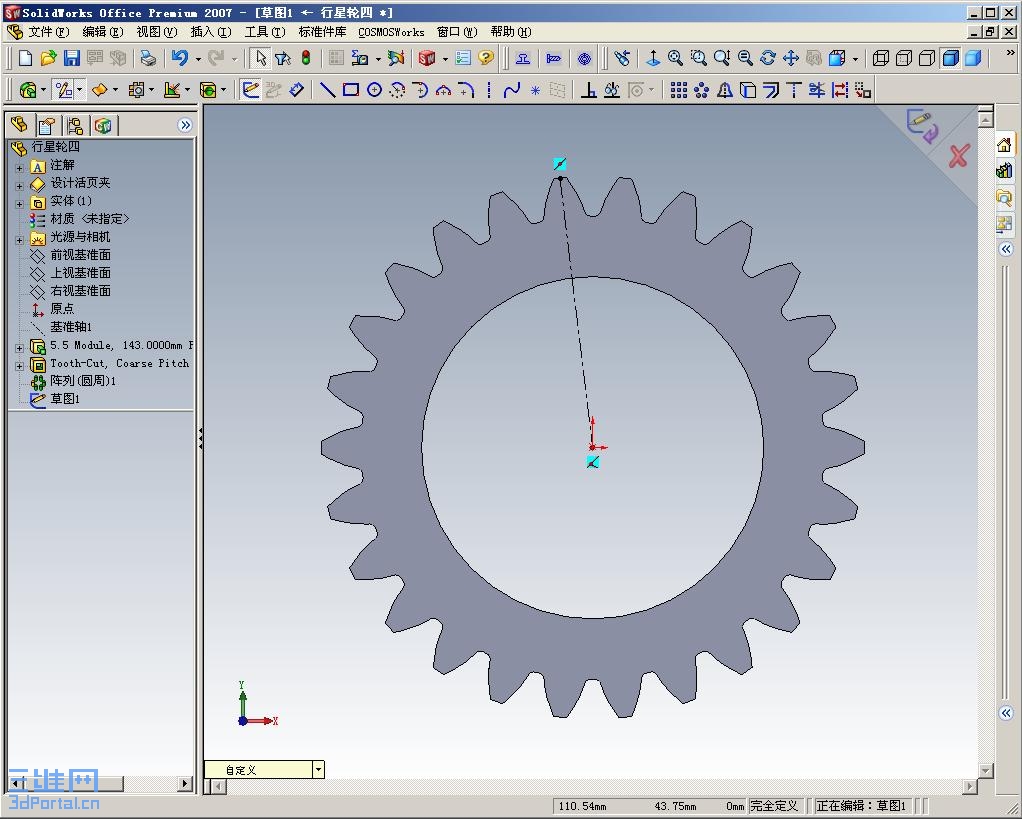
Task: Select the Rectangle sketch tool
Action: (x=351, y=90)
